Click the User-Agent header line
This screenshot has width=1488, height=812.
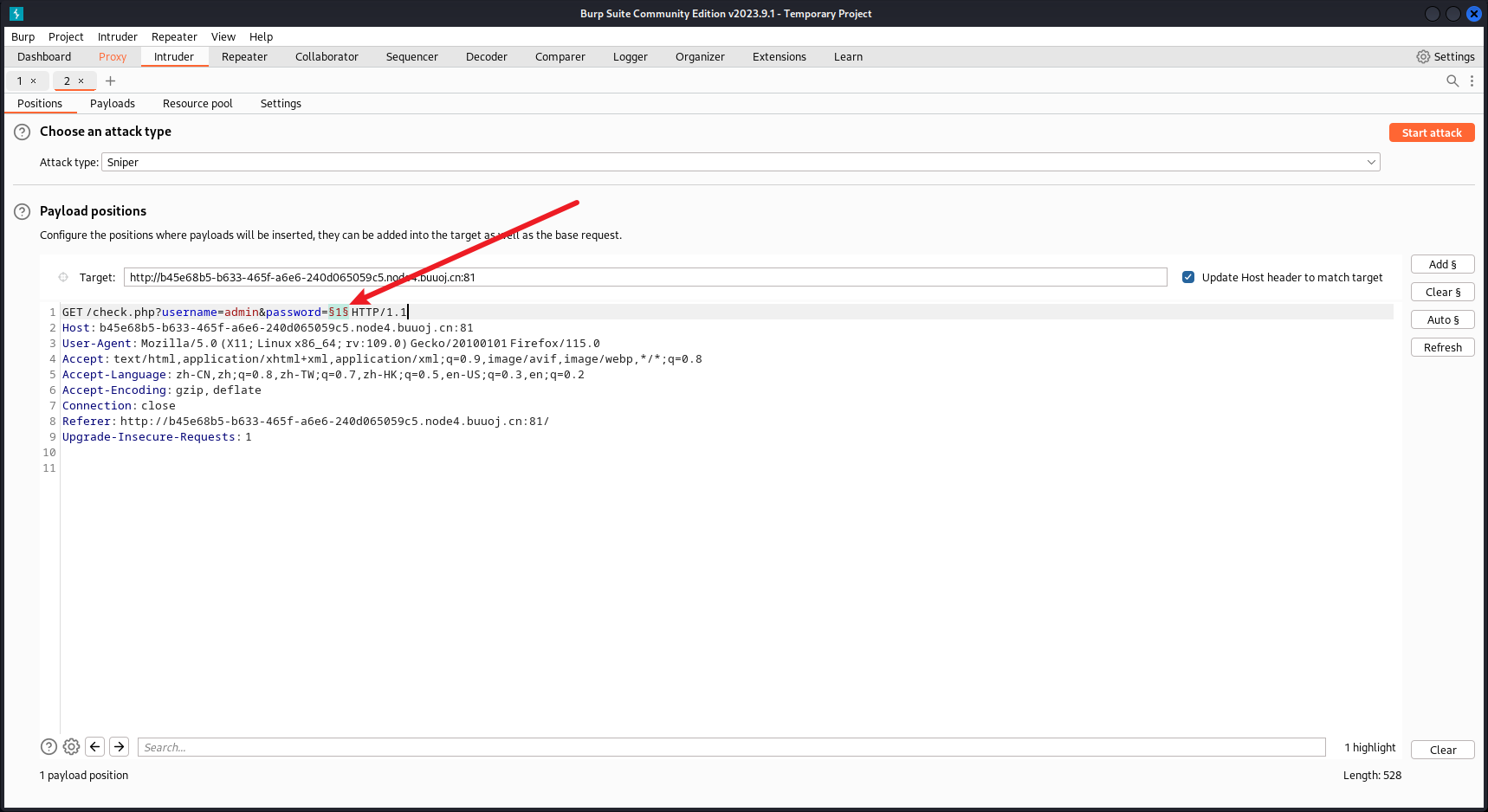pyautogui.click(x=331, y=343)
